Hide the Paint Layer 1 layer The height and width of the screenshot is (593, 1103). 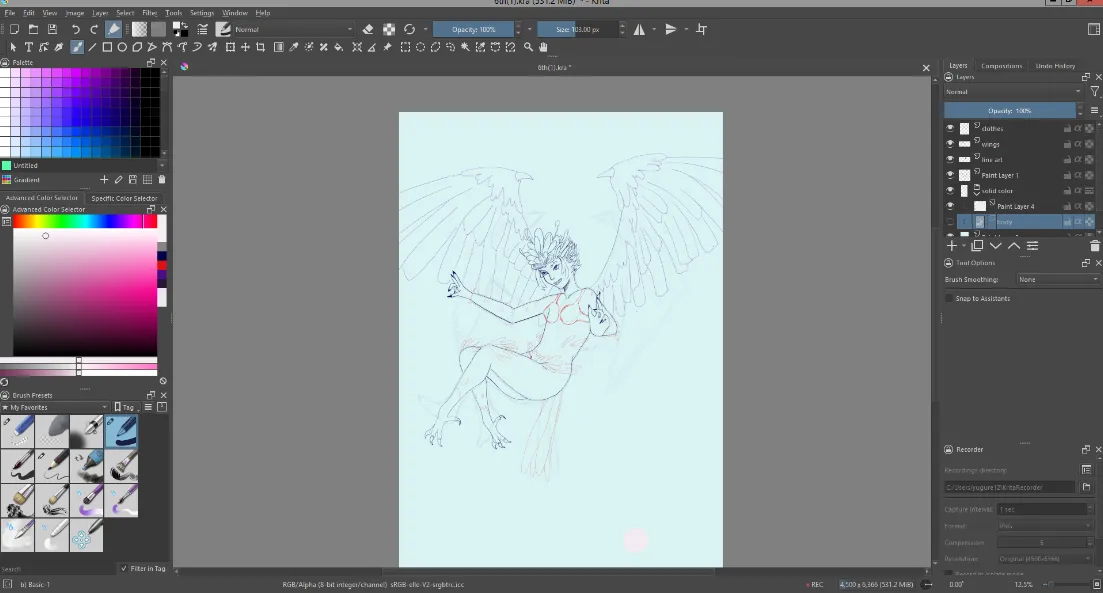click(x=950, y=175)
